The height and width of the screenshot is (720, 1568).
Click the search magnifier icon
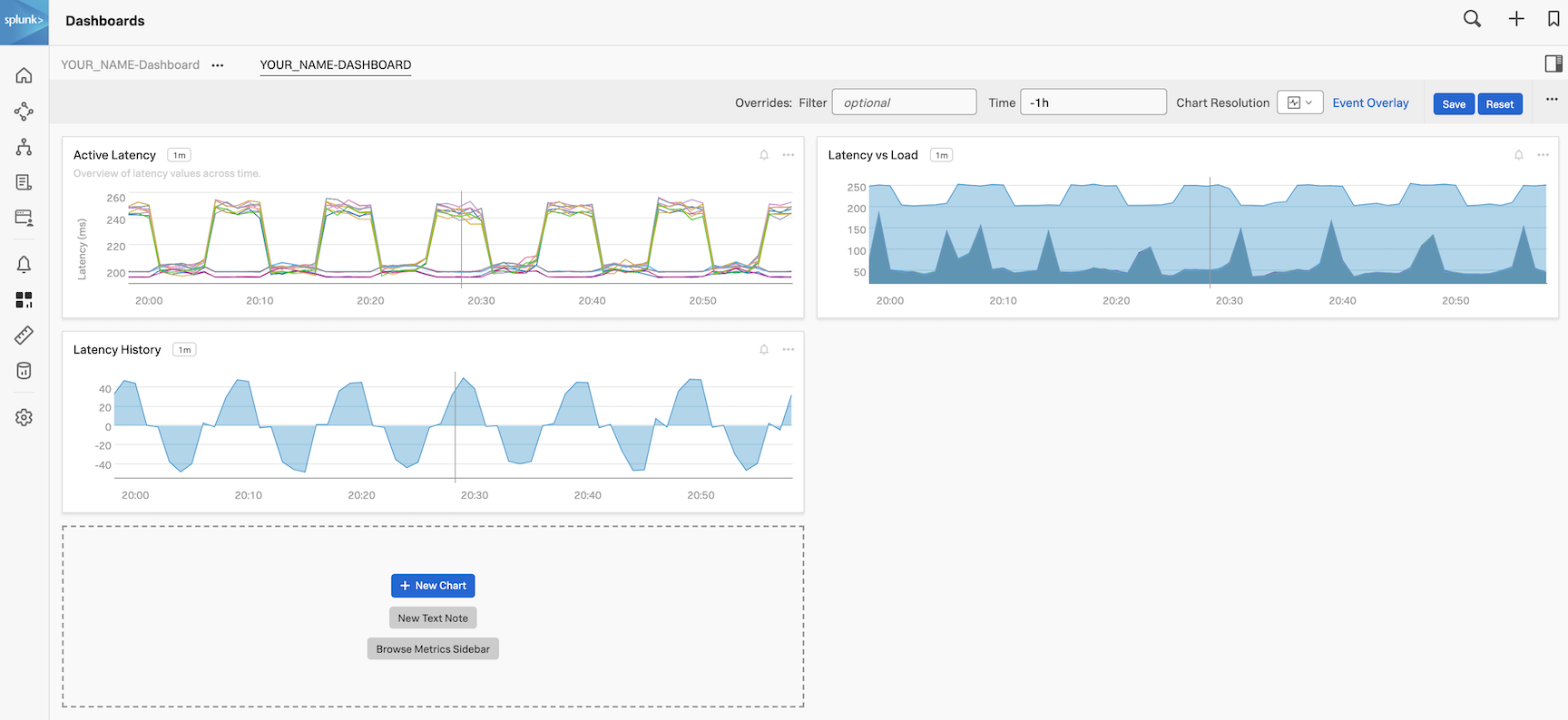1472,19
